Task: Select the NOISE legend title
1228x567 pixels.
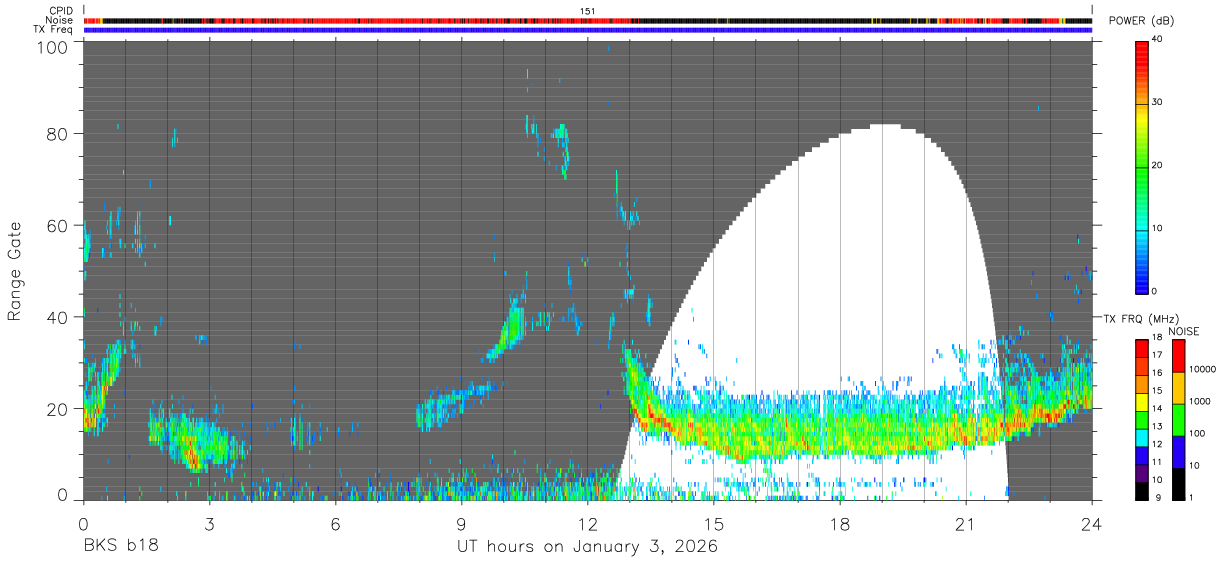Action: [1184, 331]
